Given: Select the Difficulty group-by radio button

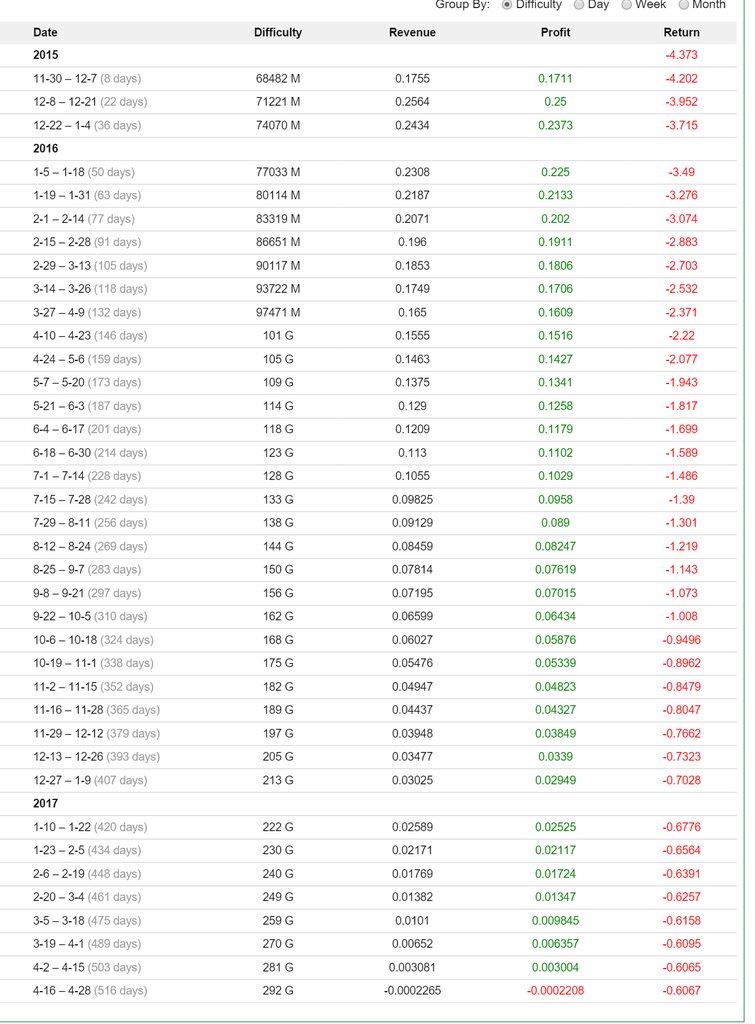Looking at the screenshot, I should (507, 5).
